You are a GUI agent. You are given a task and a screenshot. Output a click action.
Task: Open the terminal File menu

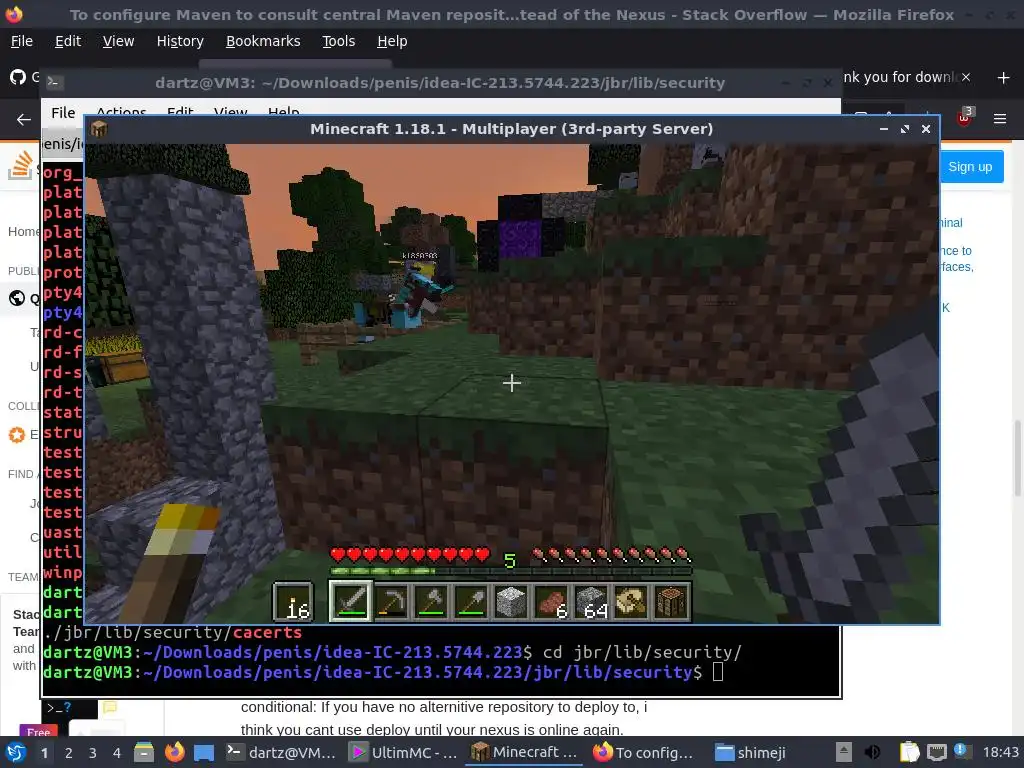tap(63, 112)
